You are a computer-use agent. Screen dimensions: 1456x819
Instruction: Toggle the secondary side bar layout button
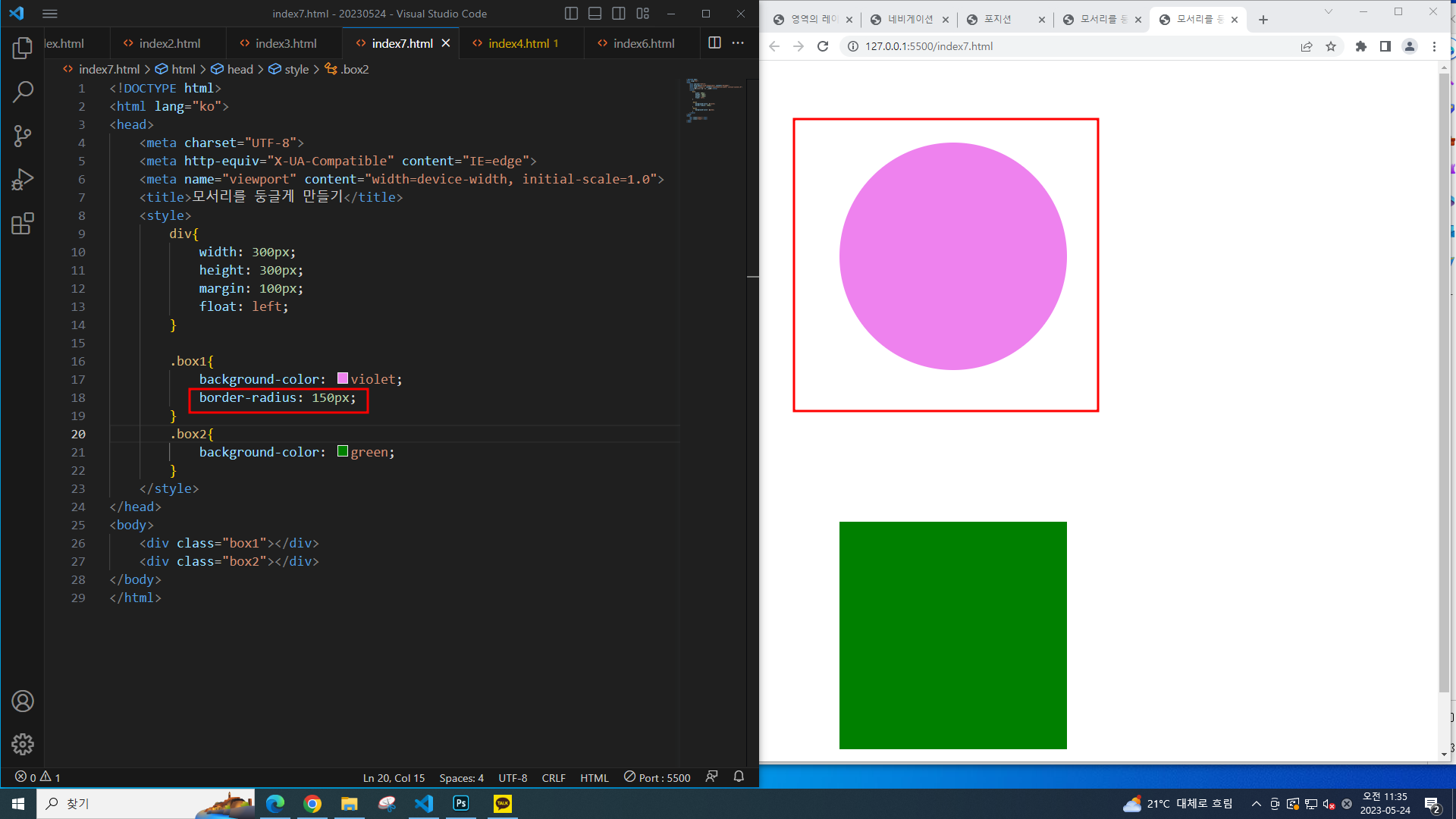point(619,14)
